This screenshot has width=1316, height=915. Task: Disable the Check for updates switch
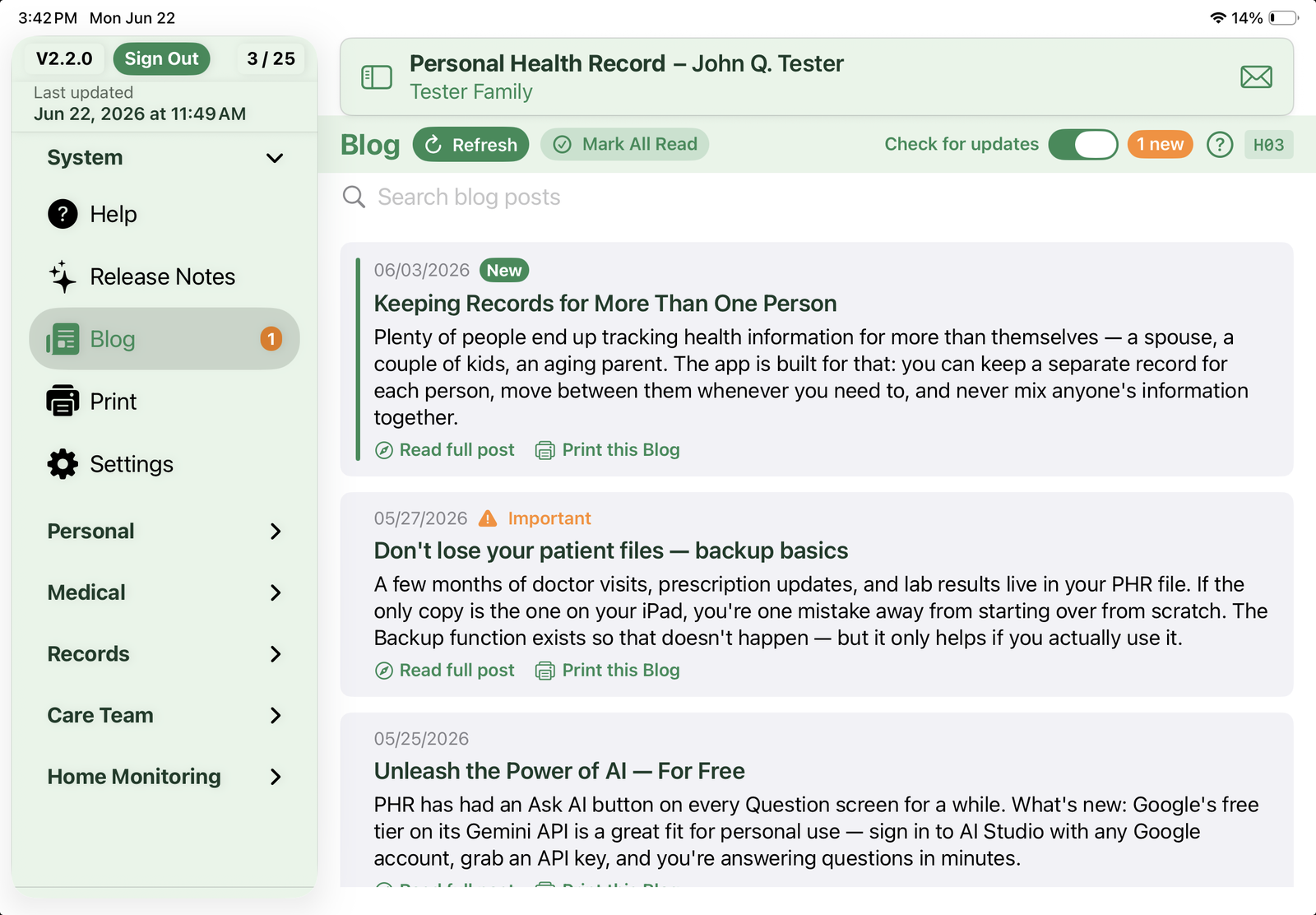[1083, 145]
